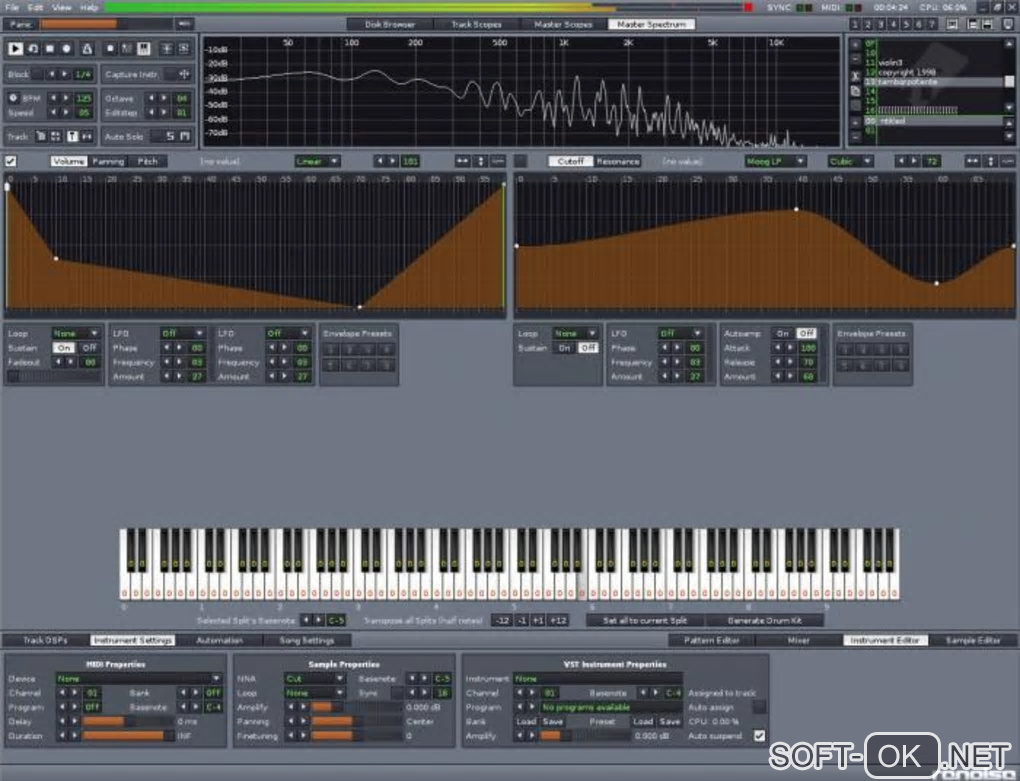This screenshot has width=1020, height=781.
Task: Click the horizontal flip arrows icon of the volume envelope
Action: (x=462, y=161)
